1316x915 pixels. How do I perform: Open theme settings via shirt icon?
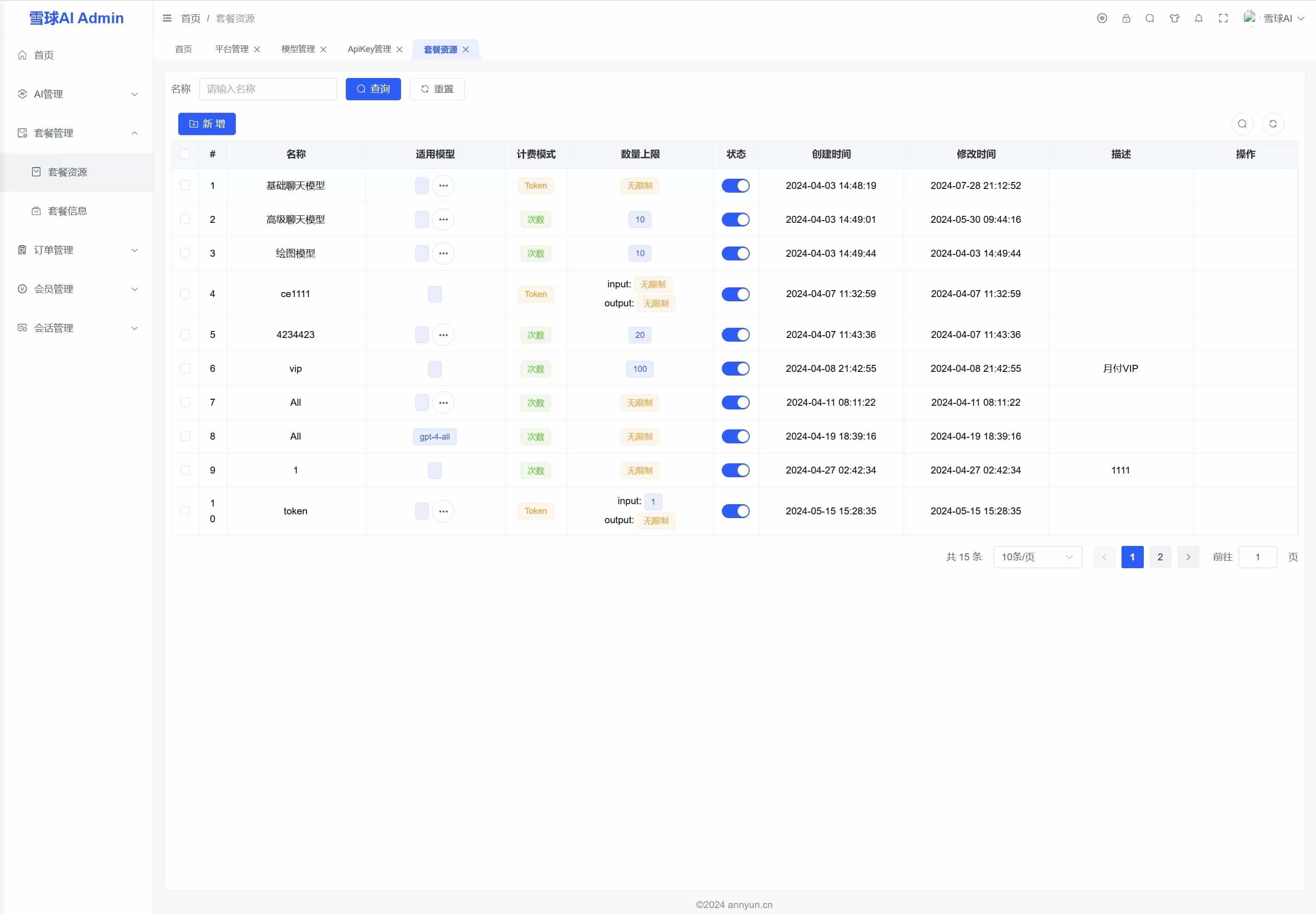1174,19
